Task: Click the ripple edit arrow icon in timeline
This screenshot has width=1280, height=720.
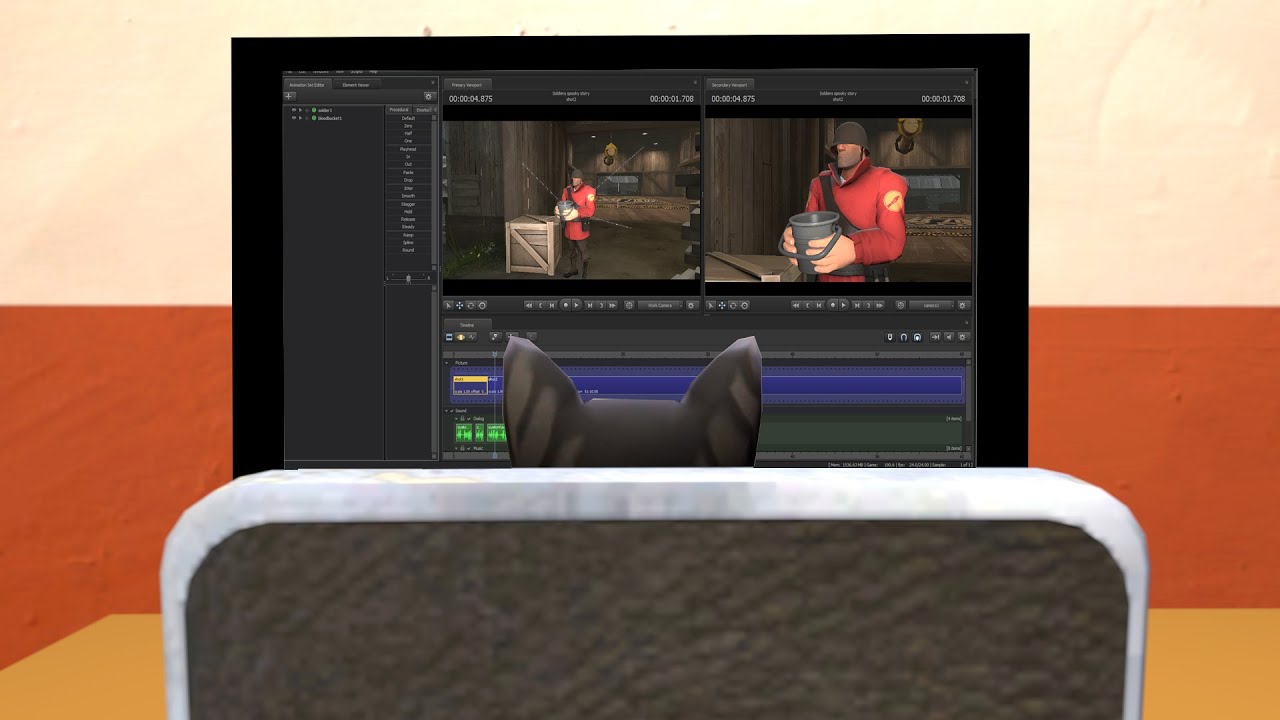Action: coord(935,337)
